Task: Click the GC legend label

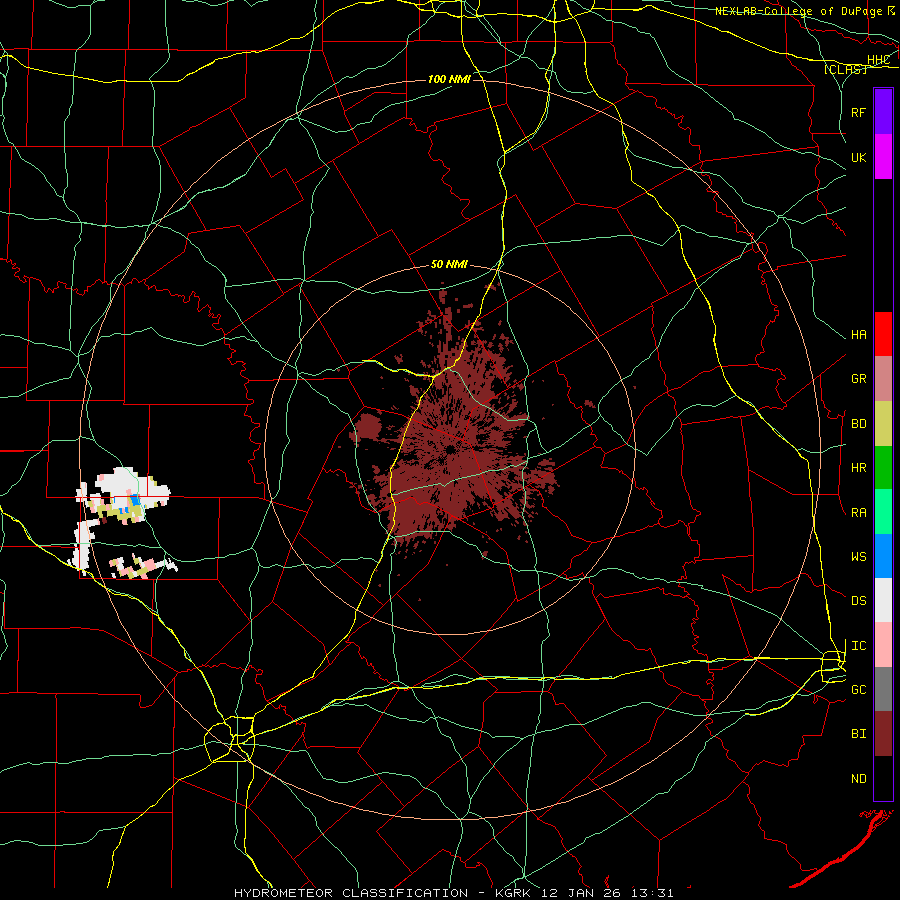Action: point(858,689)
